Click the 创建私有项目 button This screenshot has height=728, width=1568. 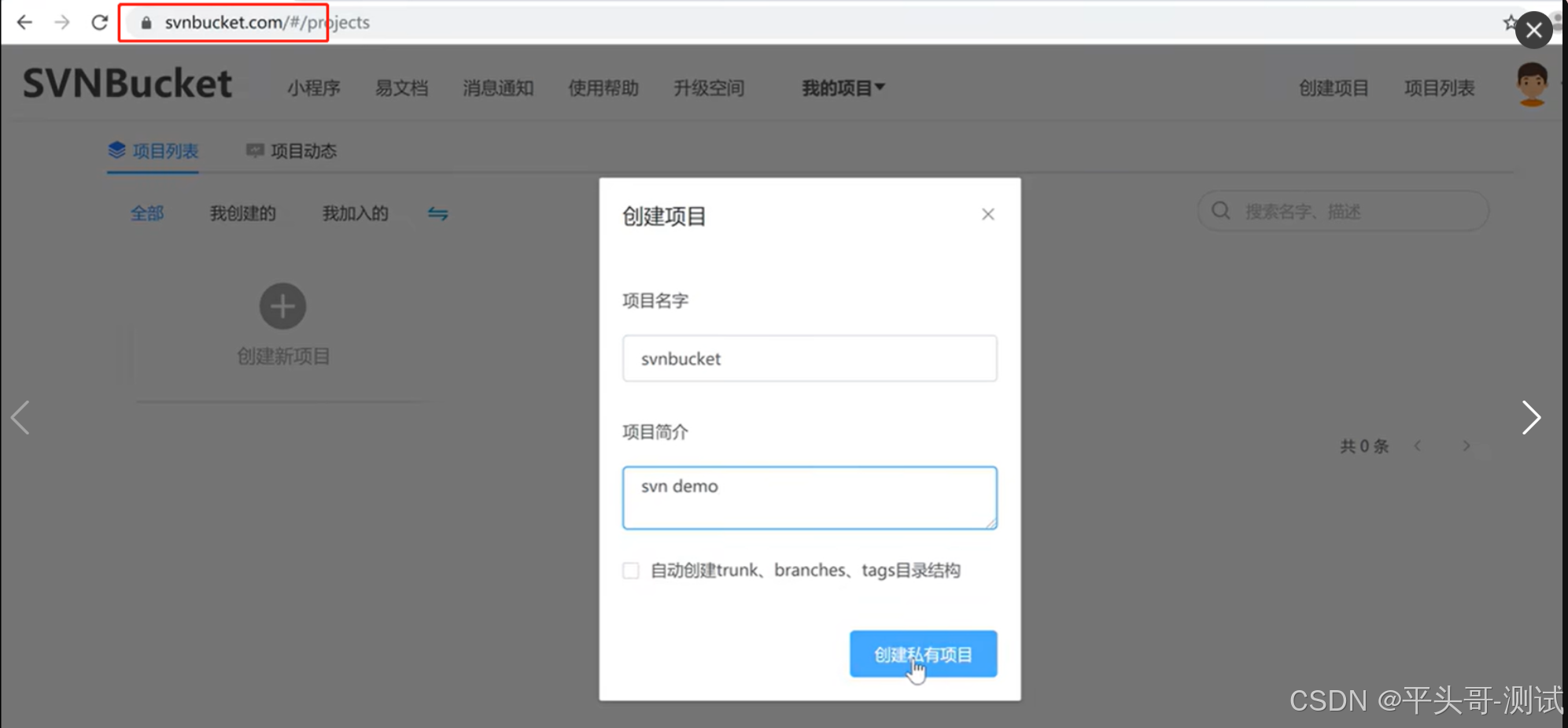click(x=923, y=654)
